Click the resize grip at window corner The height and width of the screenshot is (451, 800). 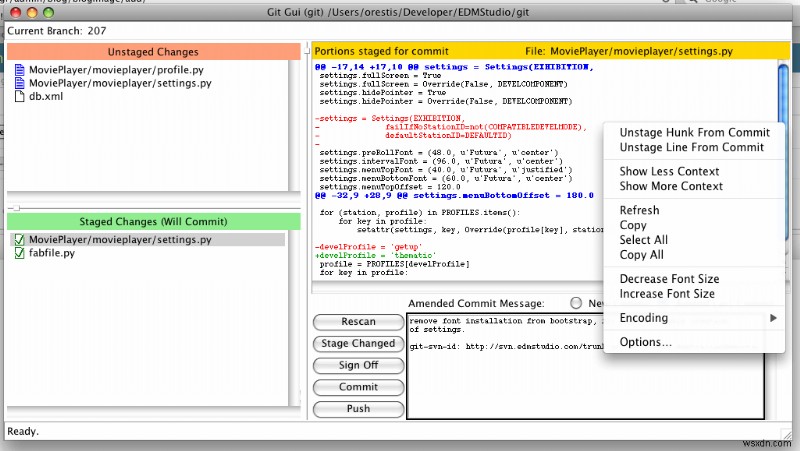pos(788,433)
